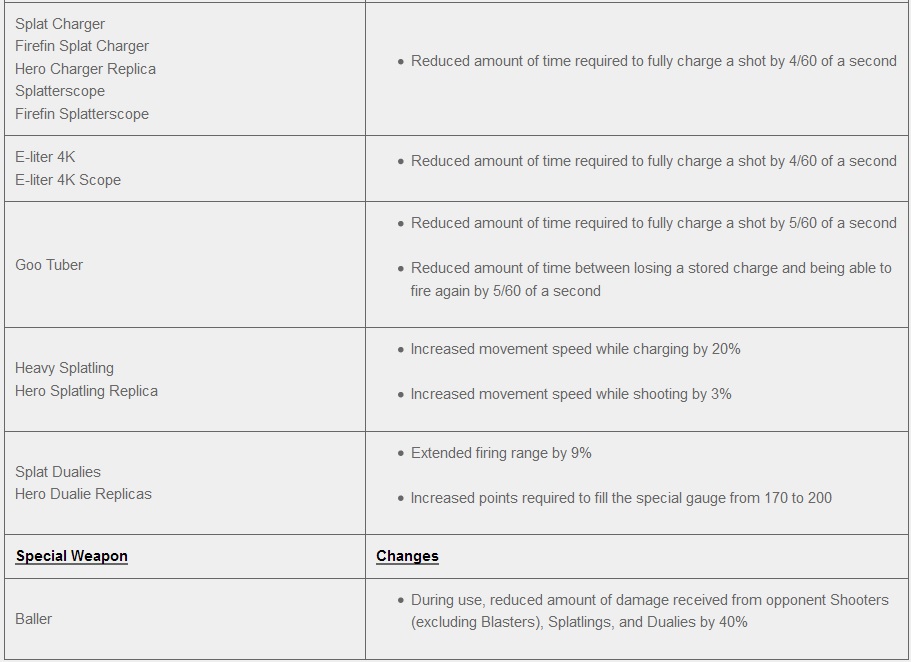
Task: Click the special gauge 170 to 200 line
Action: pyautogui.click(x=621, y=498)
